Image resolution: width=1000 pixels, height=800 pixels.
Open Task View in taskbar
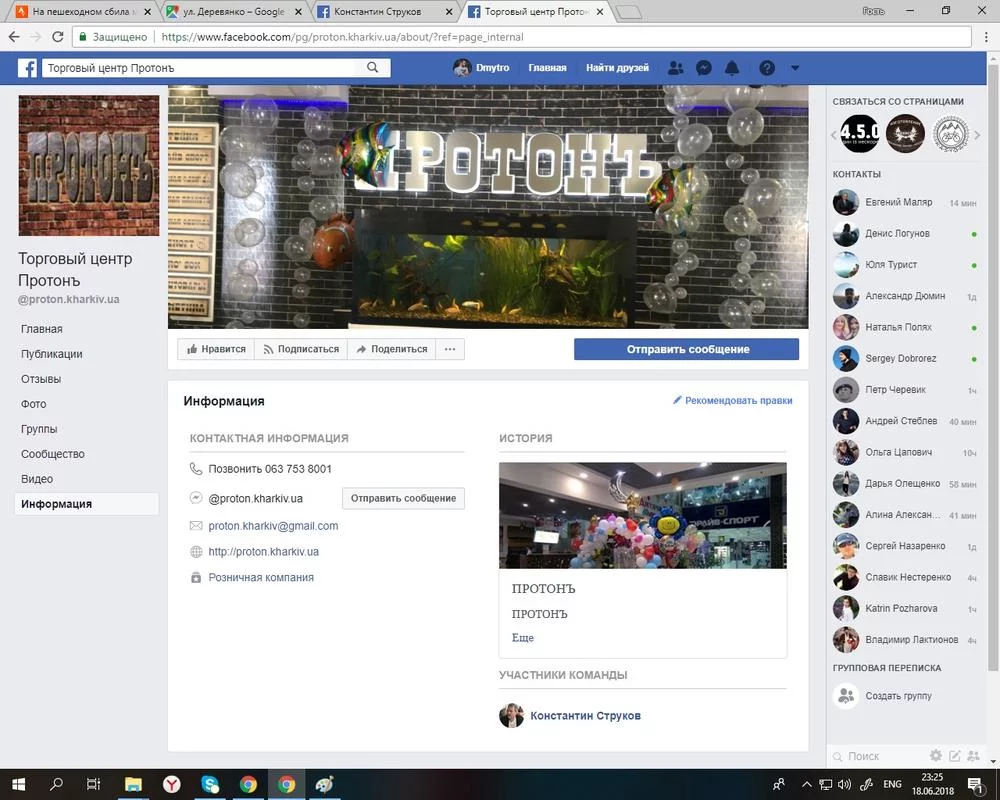(94, 784)
